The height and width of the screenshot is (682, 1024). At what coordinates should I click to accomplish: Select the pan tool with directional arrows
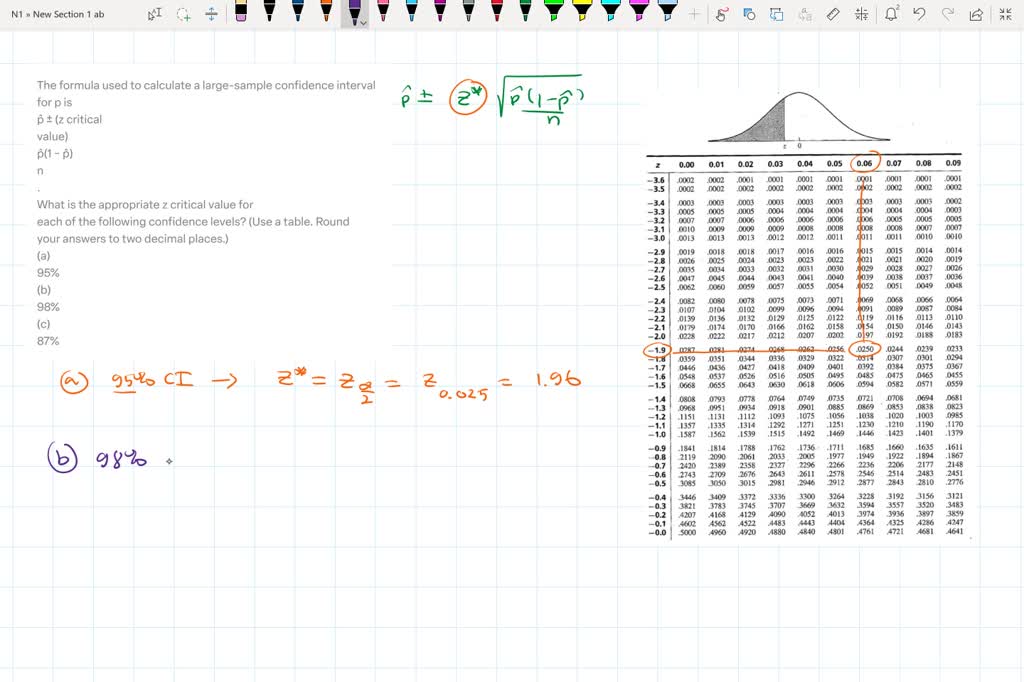click(x=211, y=13)
